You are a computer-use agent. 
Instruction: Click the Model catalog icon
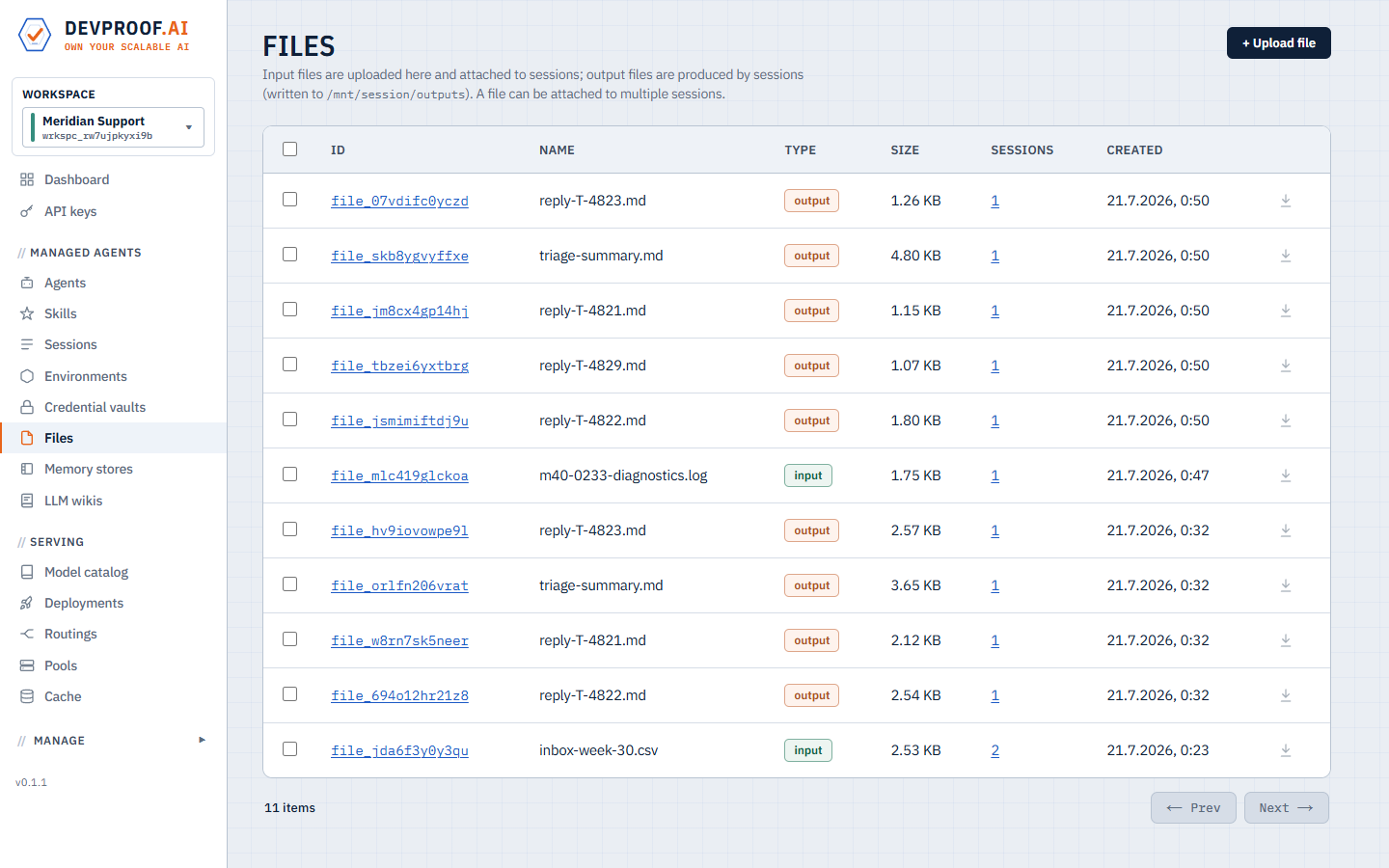[27, 572]
